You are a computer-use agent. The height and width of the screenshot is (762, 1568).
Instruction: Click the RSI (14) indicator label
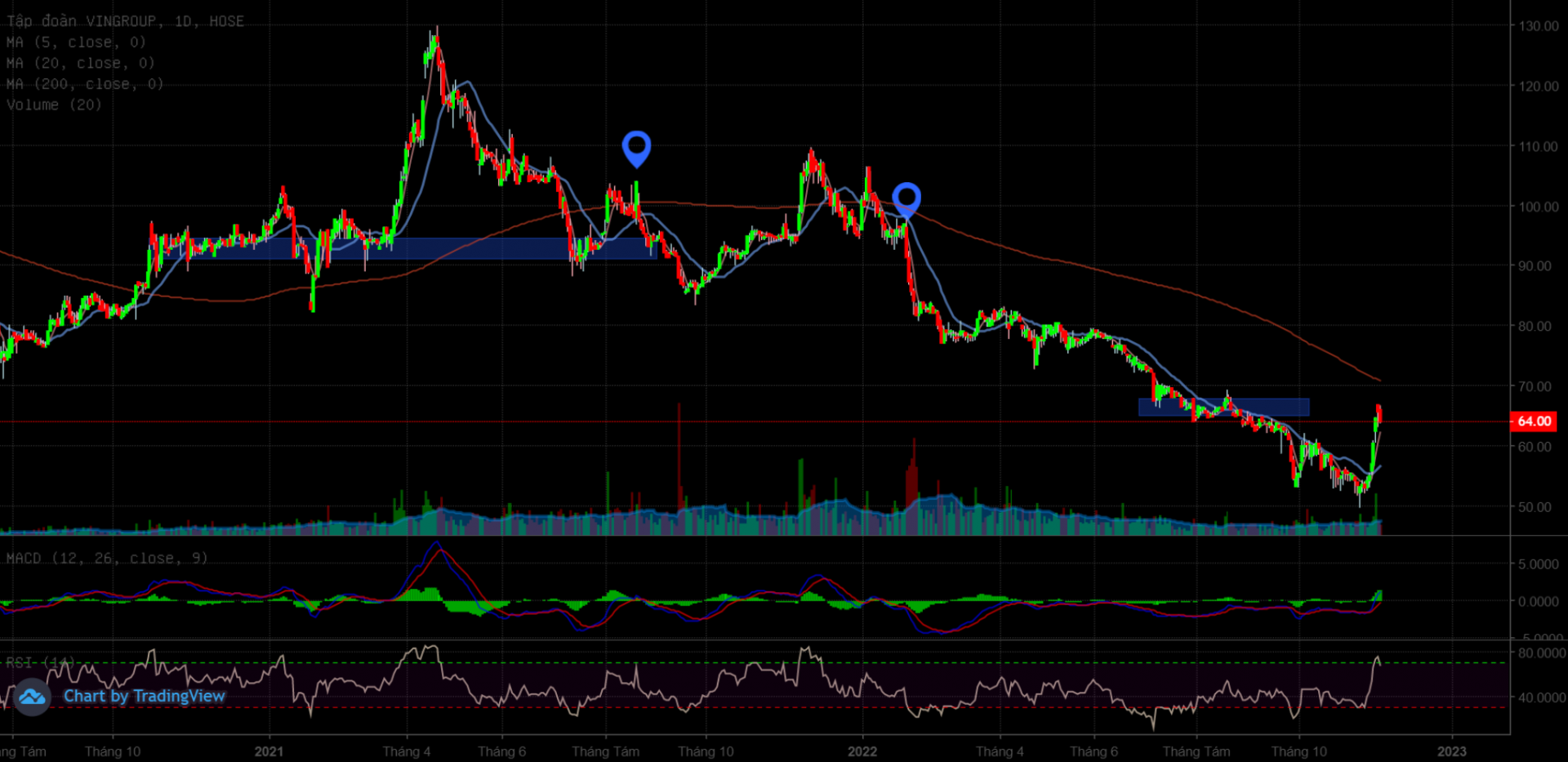tap(41, 662)
